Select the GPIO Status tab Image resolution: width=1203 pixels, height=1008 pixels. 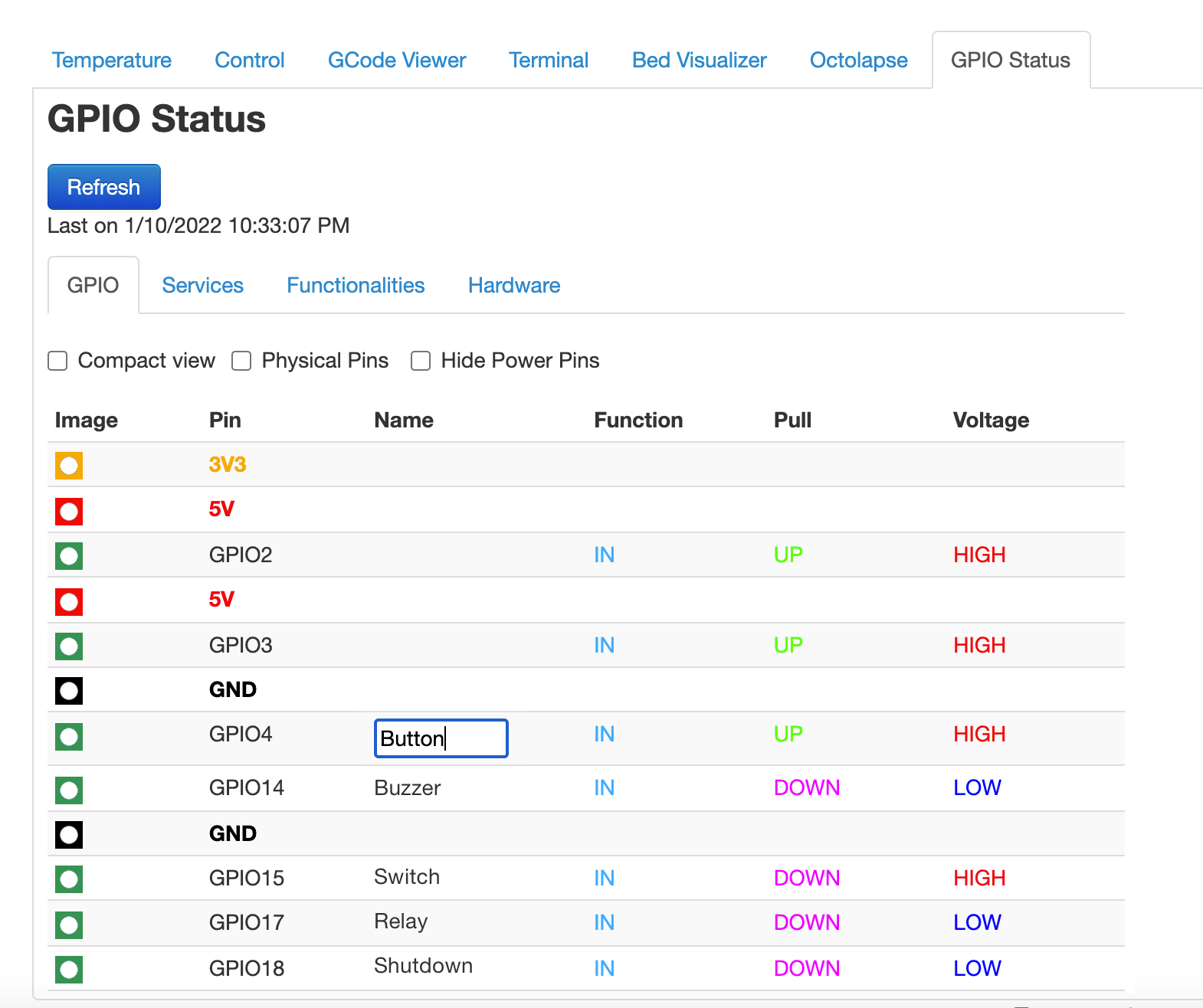[x=1011, y=61]
